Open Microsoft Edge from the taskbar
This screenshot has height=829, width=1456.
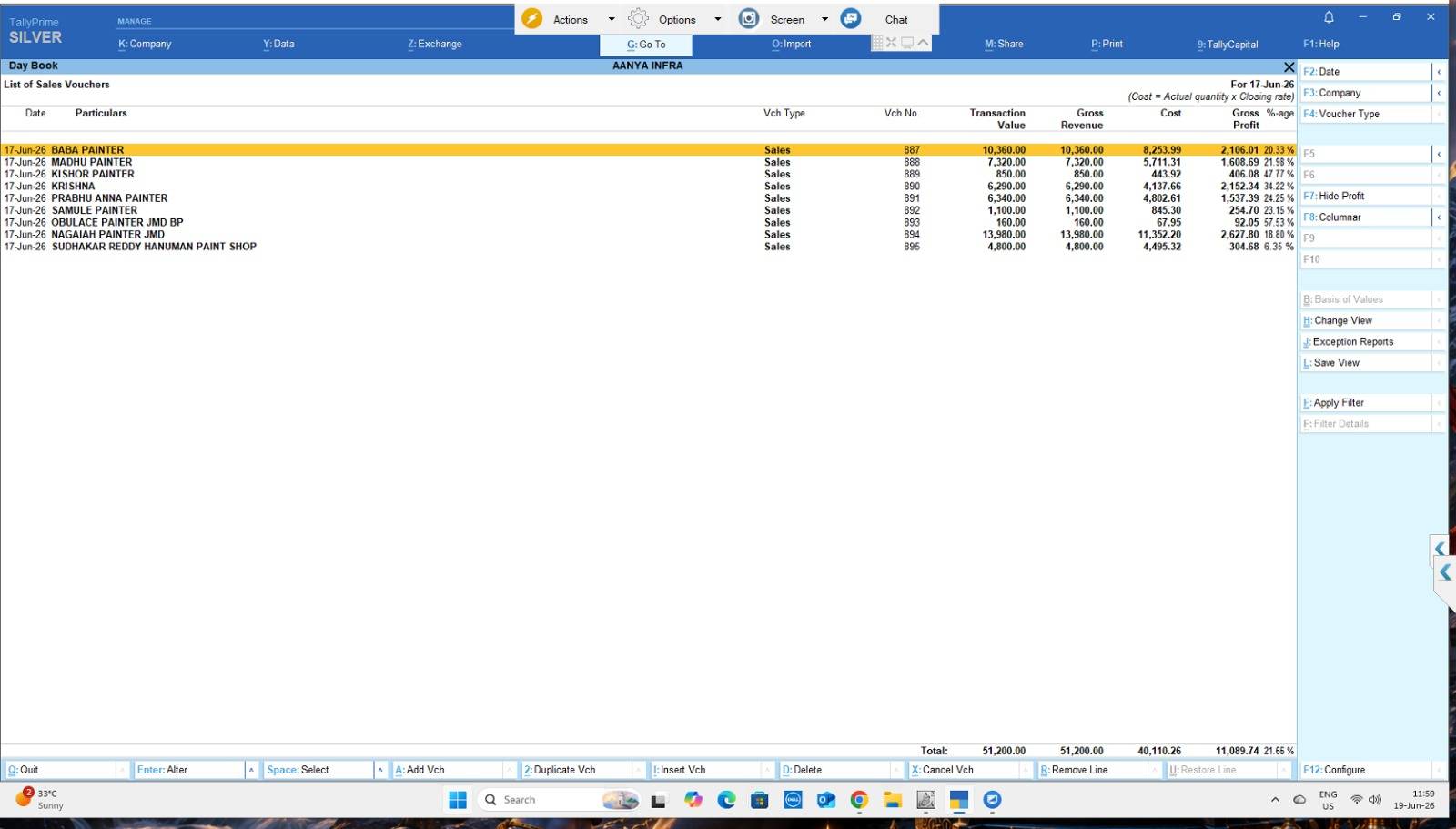click(726, 800)
